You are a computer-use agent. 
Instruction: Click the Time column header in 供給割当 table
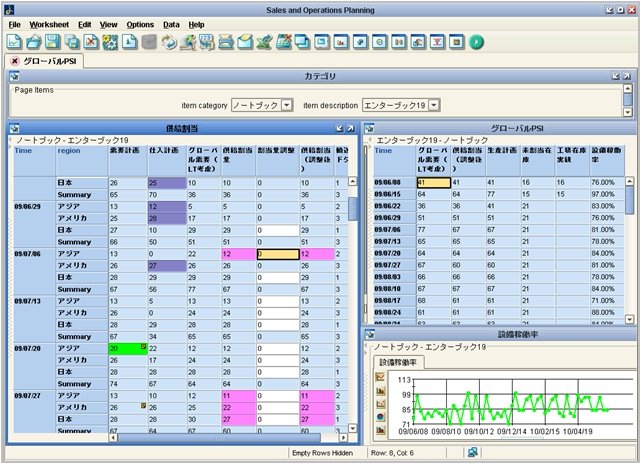point(34,161)
